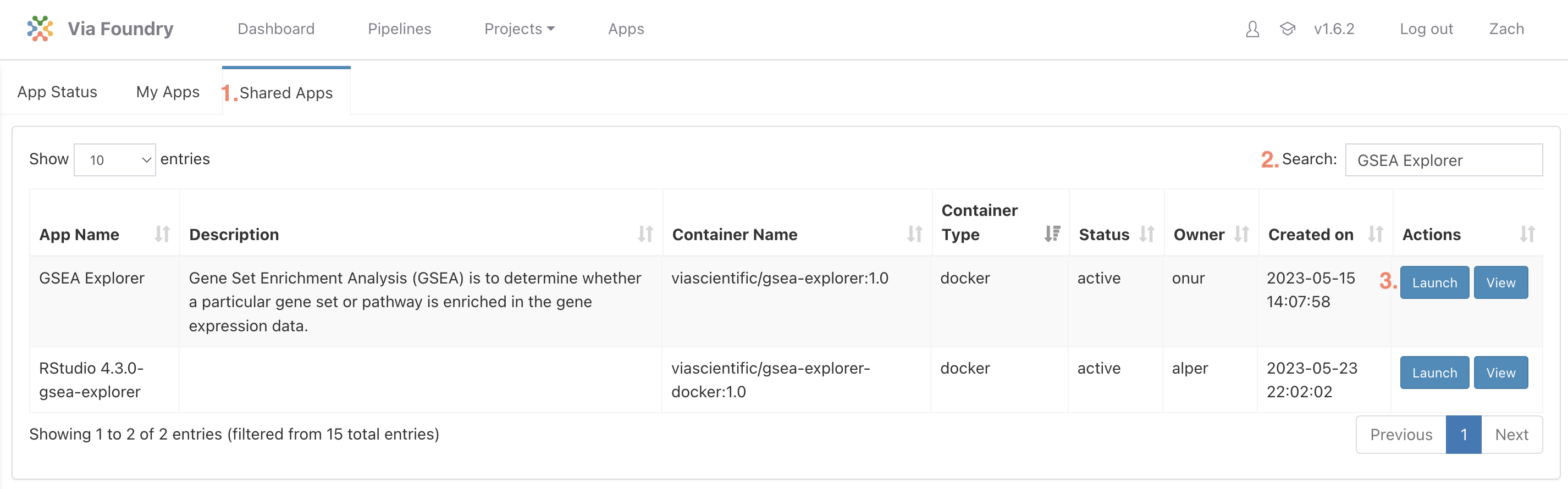Screen dimensions: 1568x489
Task: Click the v1.6.2 version label
Action: point(1334,29)
